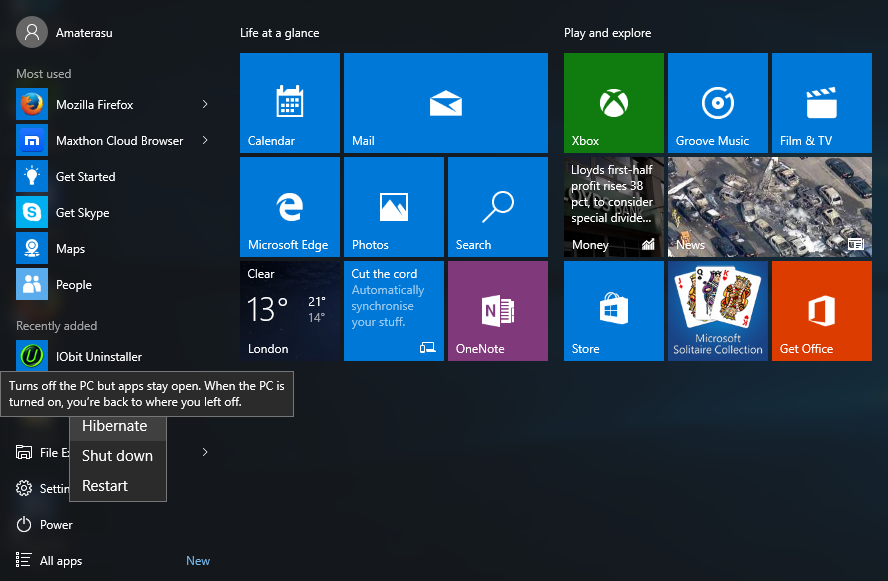Open the Xbox tile

point(613,102)
